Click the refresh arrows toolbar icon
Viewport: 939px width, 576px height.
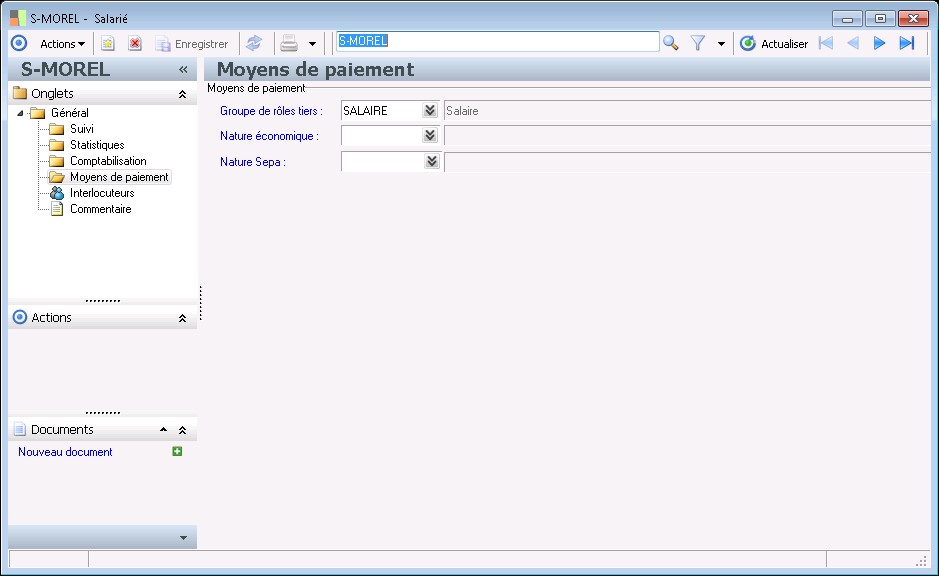click(254, 43)
